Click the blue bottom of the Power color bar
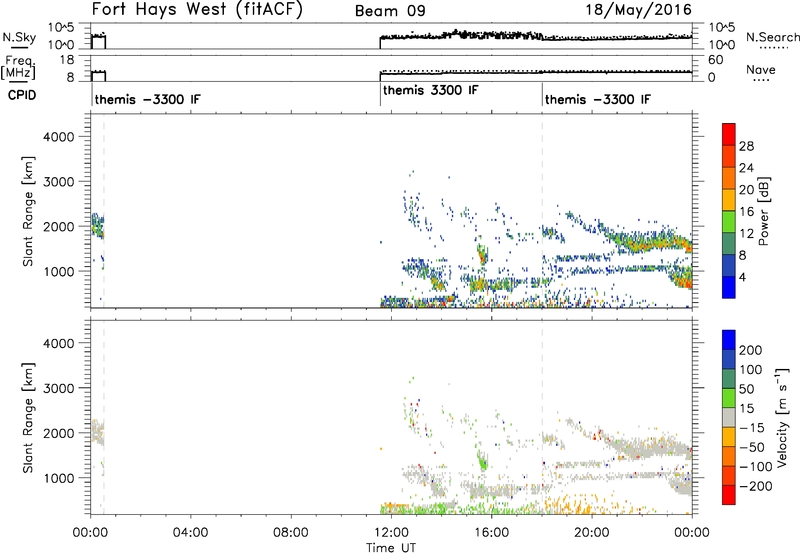 pyautogui.click(x=729, y=287)
